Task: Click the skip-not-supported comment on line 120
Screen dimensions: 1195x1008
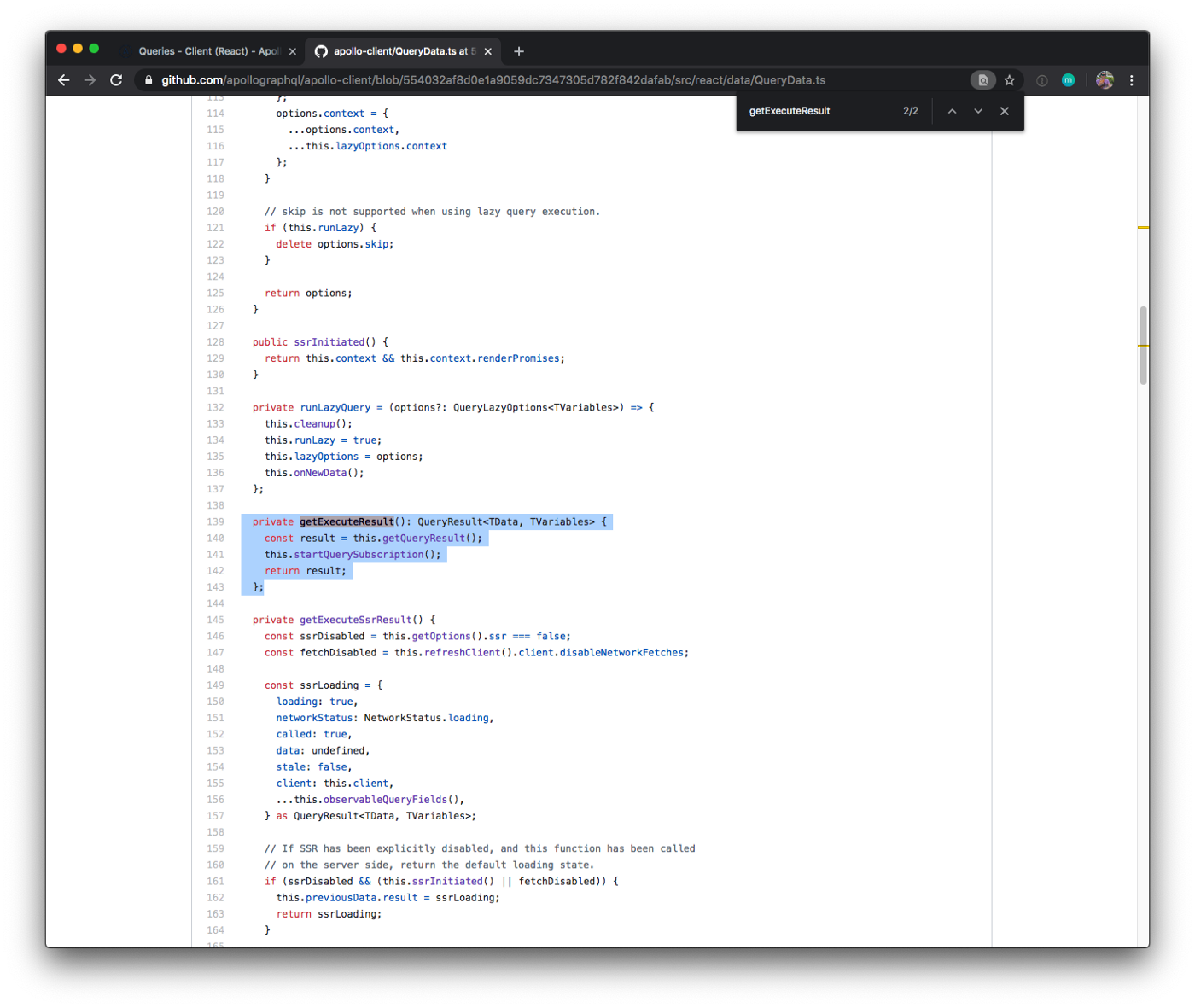Action: point(432,212)
